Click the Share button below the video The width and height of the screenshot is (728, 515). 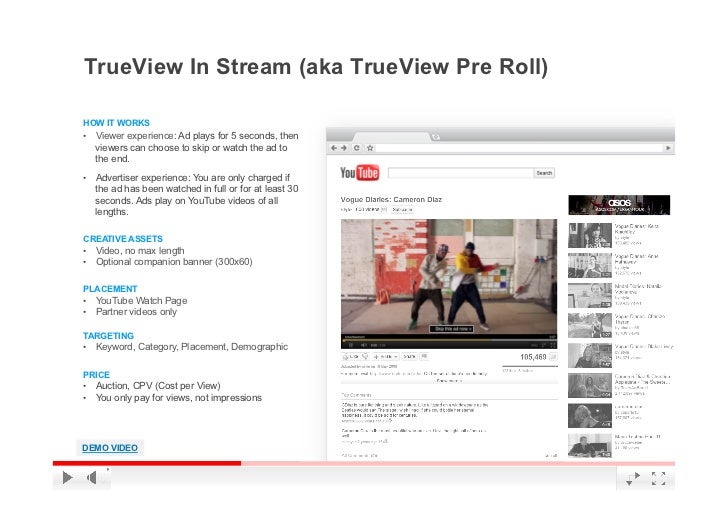tap(410, 357)
